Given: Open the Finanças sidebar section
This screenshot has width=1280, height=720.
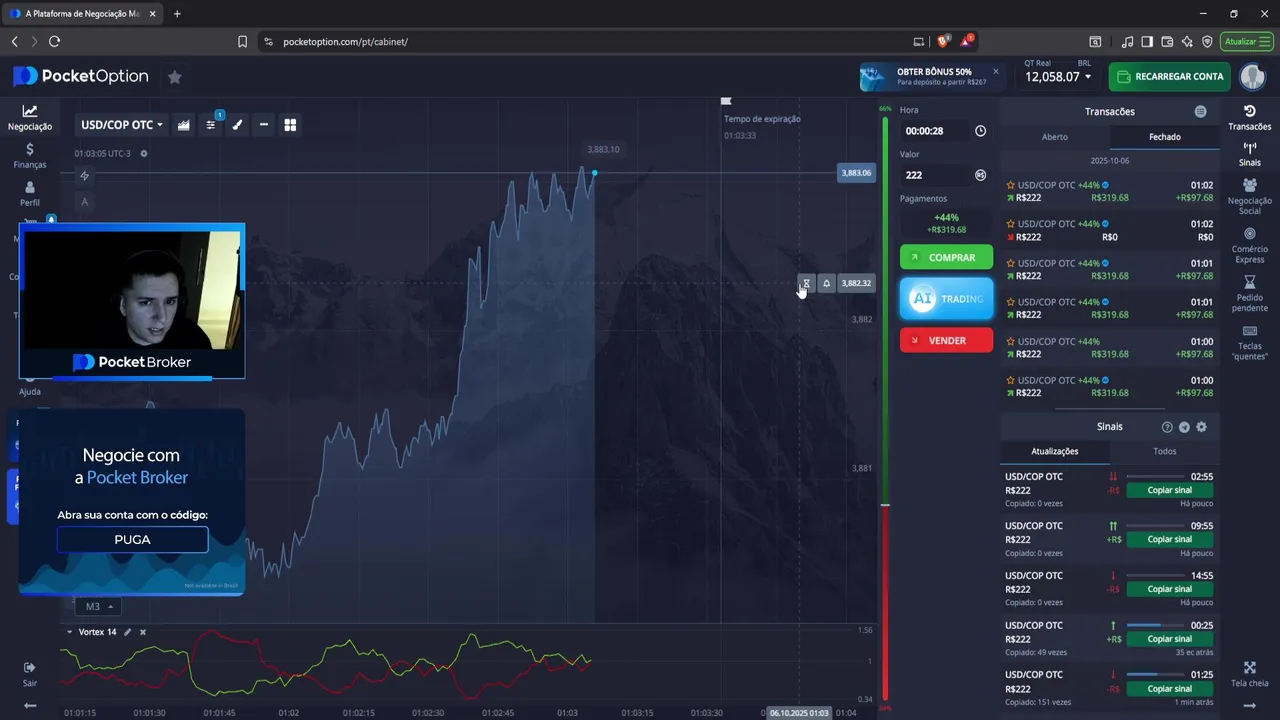Looking at the screenshot, I should (30, 155).
